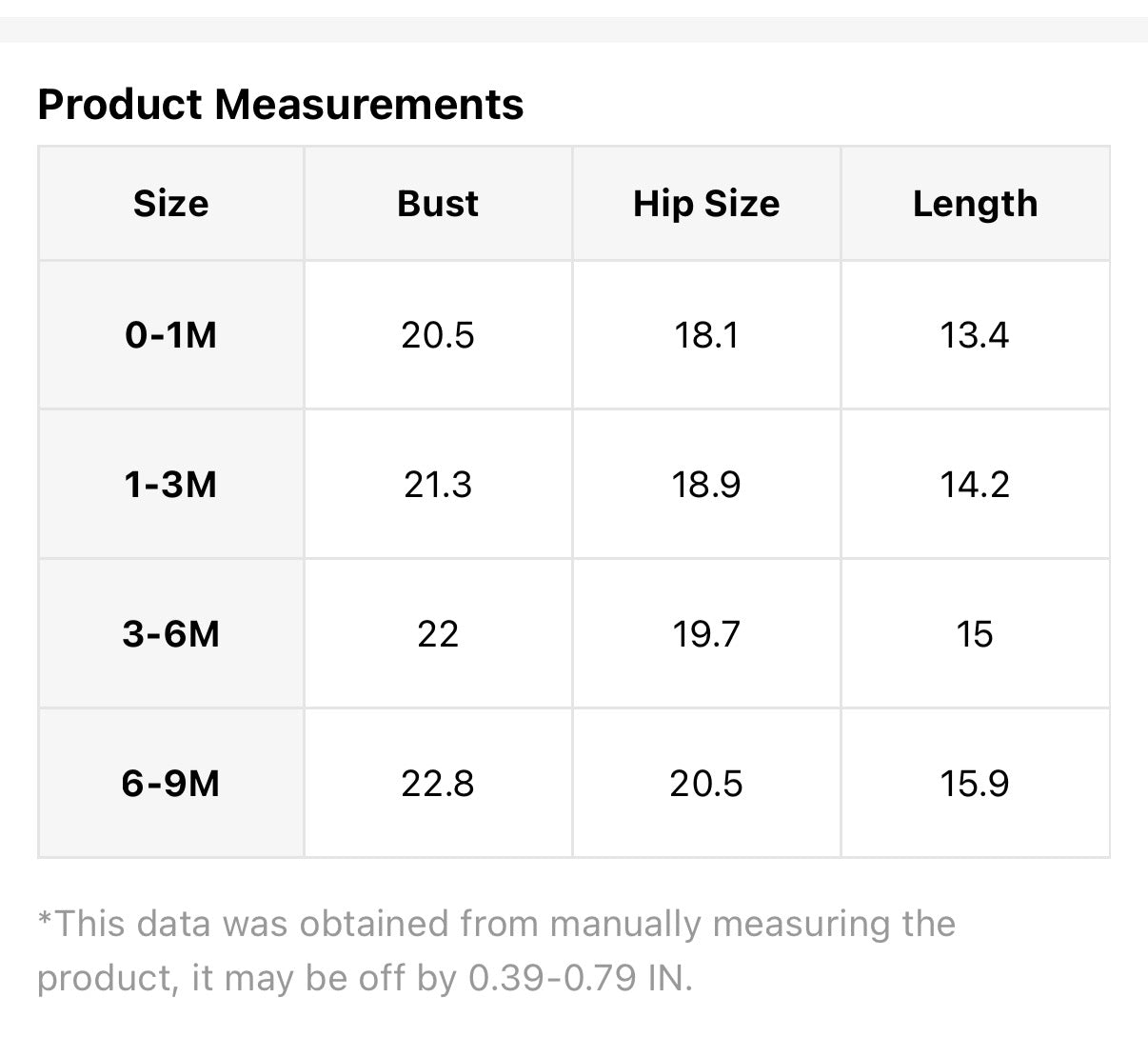Click the 0-1M hip value 18.1

706,335
